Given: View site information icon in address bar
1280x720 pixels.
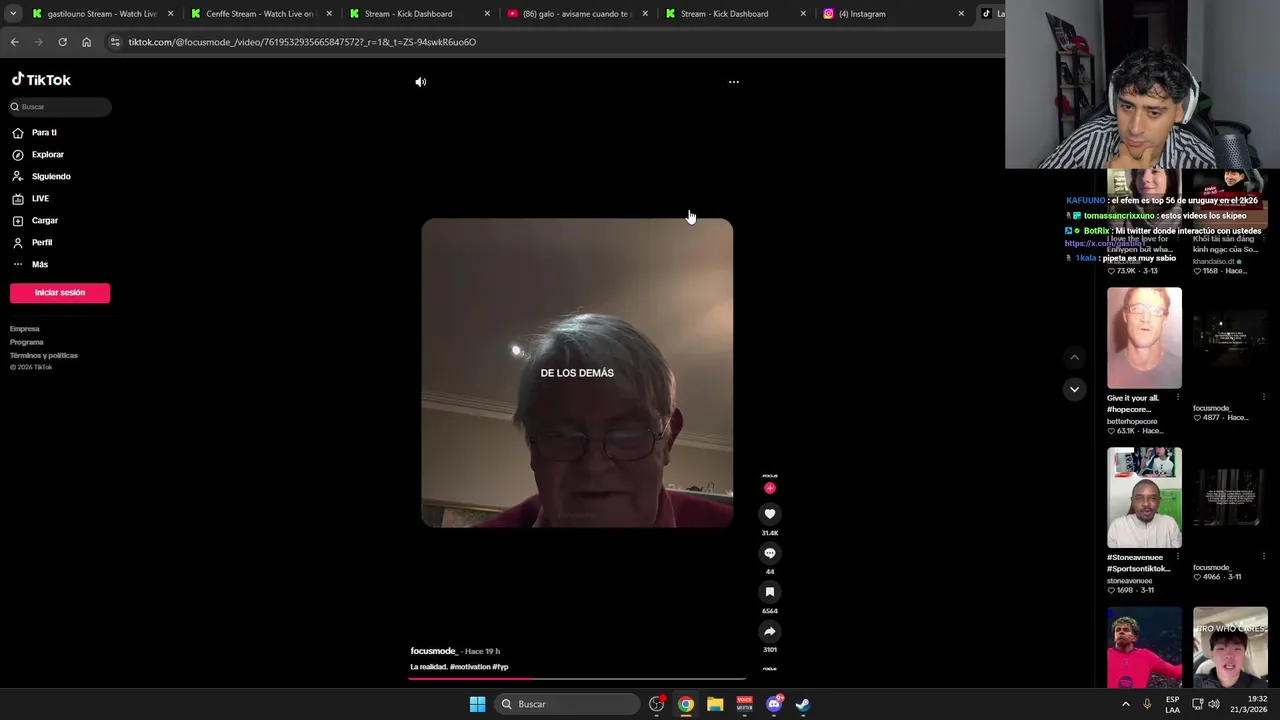Looking at the screenshot, I should click(x=115, y=42).
